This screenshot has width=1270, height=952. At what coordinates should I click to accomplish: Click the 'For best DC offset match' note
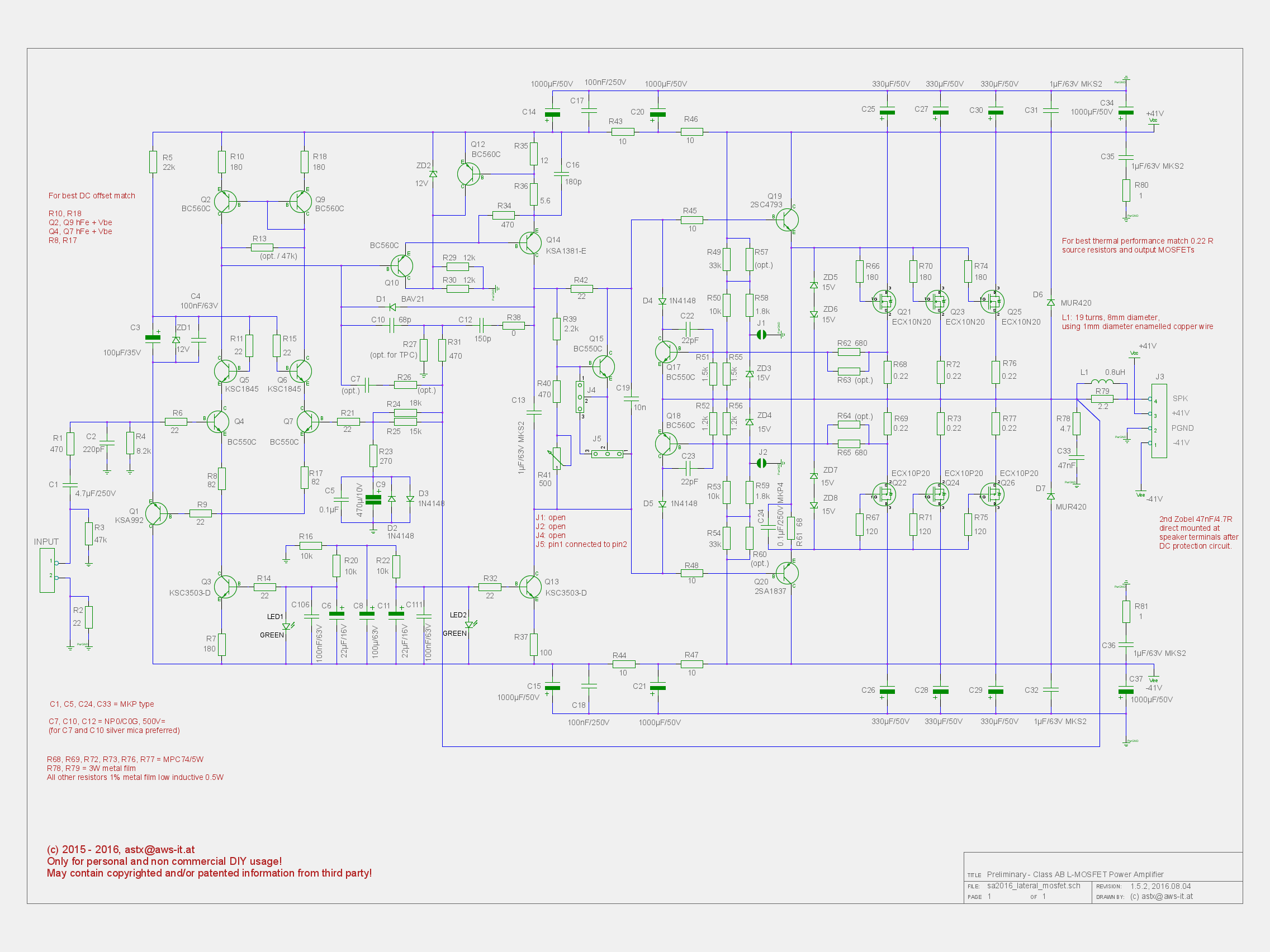pos(92,196)
